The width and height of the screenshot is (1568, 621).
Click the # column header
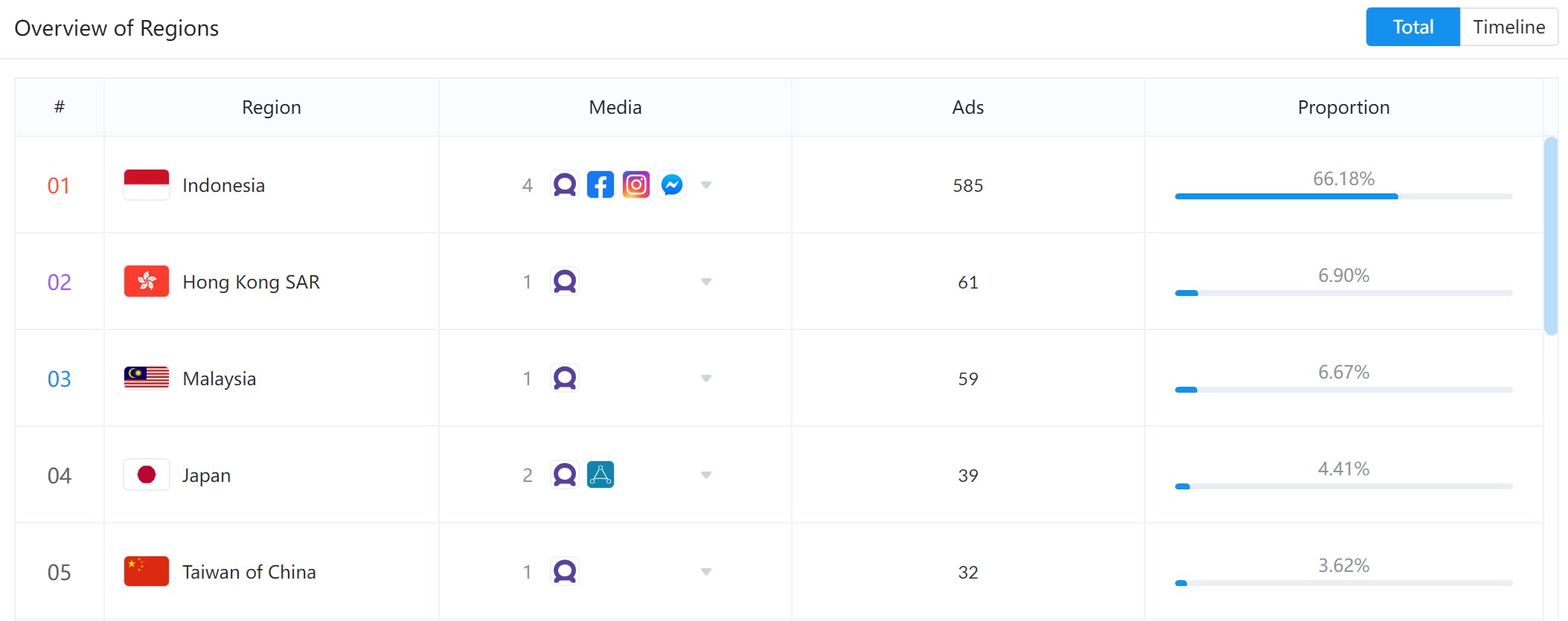tap(60, 107)
